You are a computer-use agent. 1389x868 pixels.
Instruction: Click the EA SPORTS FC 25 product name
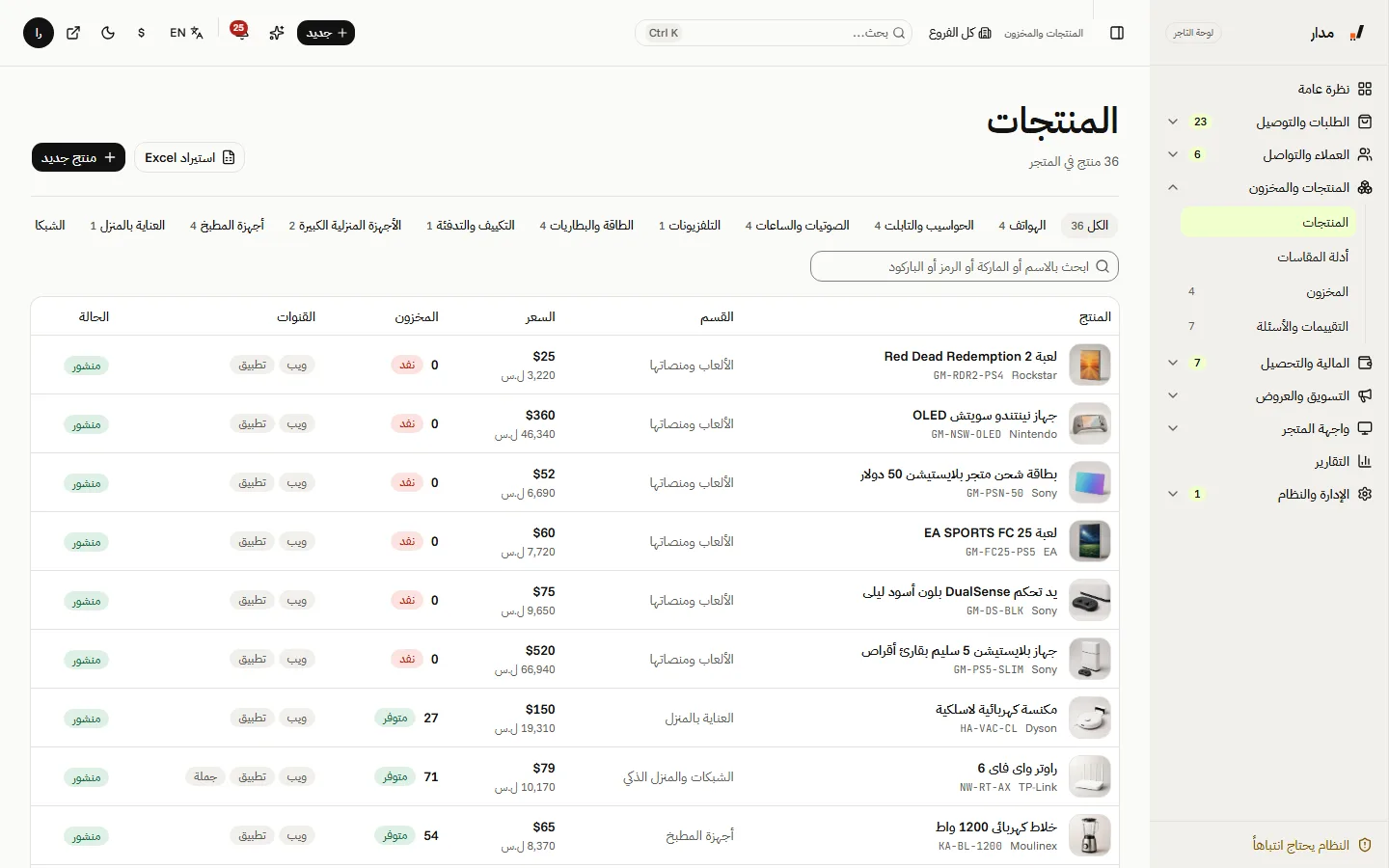(x=991, y=532)
